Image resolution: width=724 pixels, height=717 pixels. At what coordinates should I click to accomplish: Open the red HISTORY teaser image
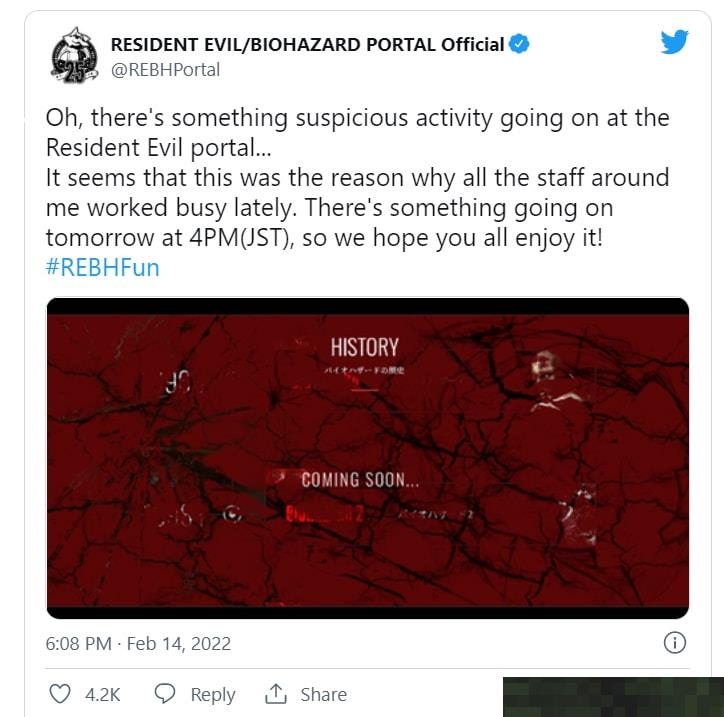pos(368,458)
